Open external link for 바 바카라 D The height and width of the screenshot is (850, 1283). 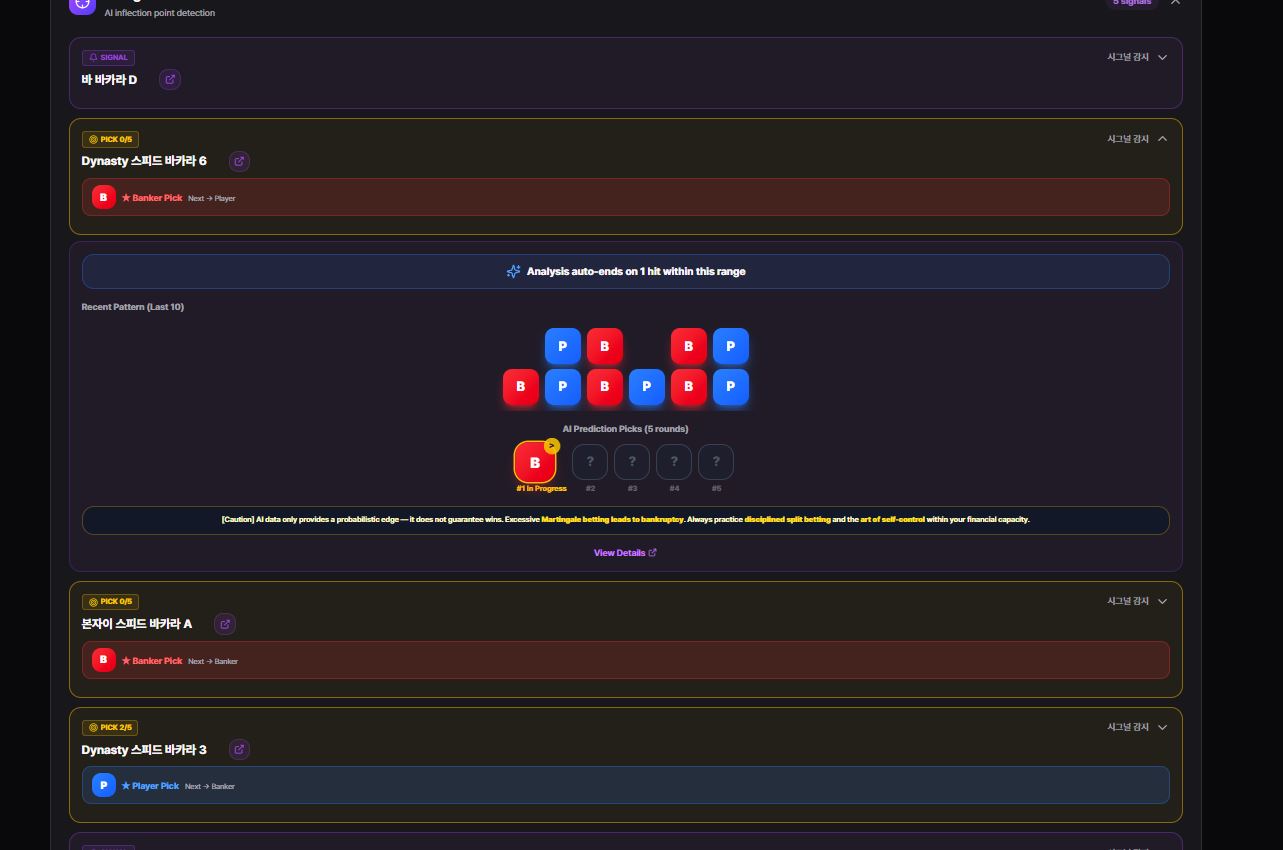pos(170,79)
